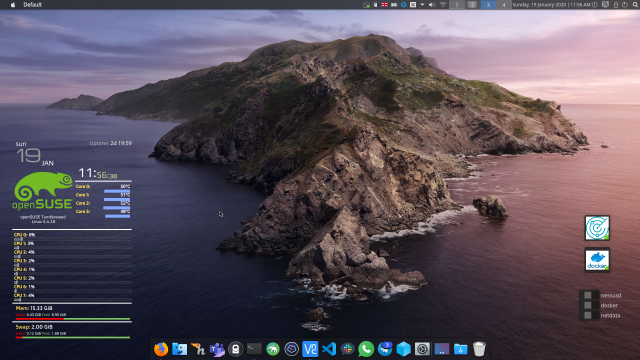The height and width of the screenshot is (360, 640).
Task: Open the Finder-style file manager icon
Action: pyautogui.click(x=180, y=349)
